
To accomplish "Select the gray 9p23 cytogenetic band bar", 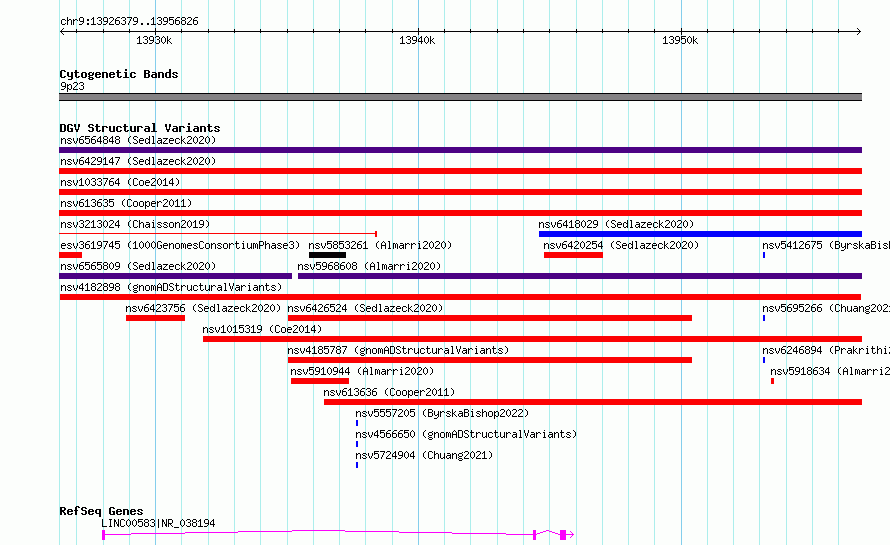I will [460, 97].
